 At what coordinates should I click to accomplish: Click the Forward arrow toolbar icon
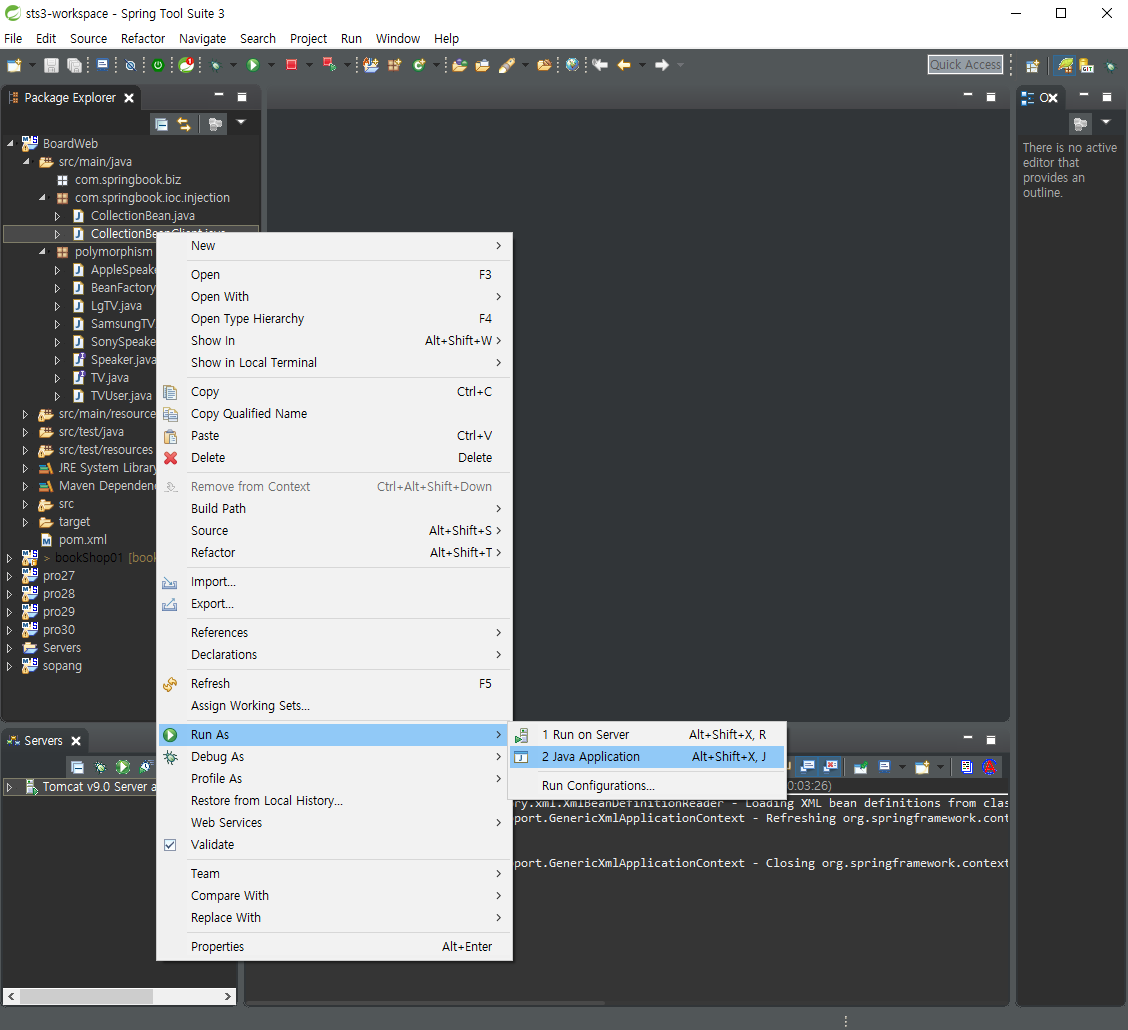tap(662, 65)
